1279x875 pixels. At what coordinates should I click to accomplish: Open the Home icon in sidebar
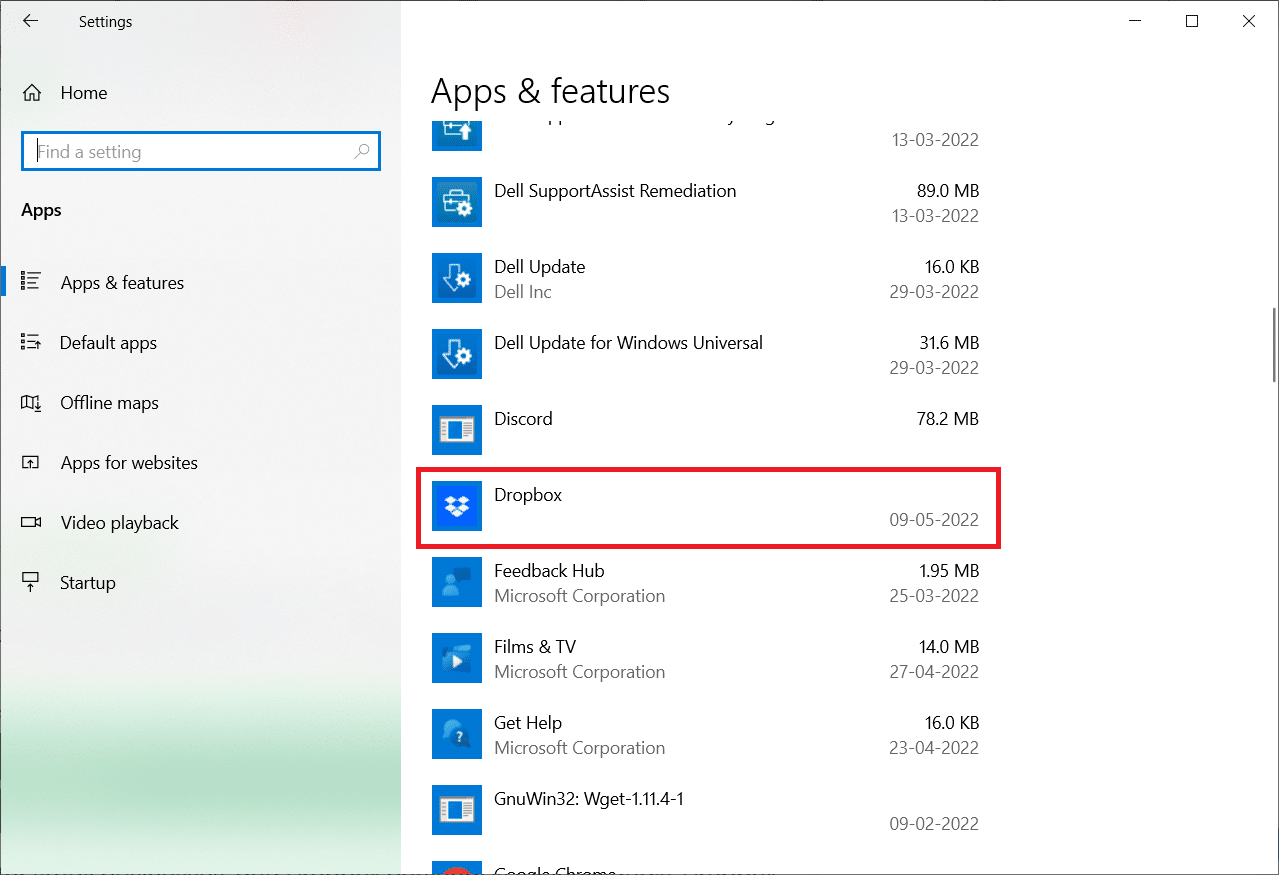(x=32, y=93)
